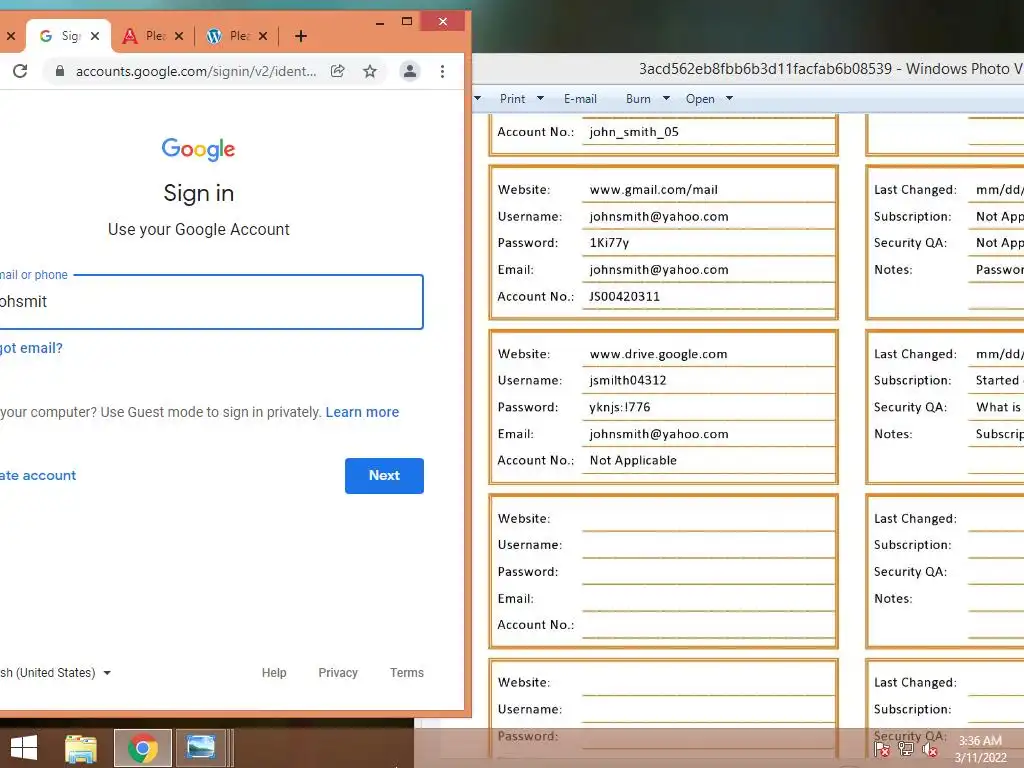Open the Help link in footer

click(x=274, y=673)
